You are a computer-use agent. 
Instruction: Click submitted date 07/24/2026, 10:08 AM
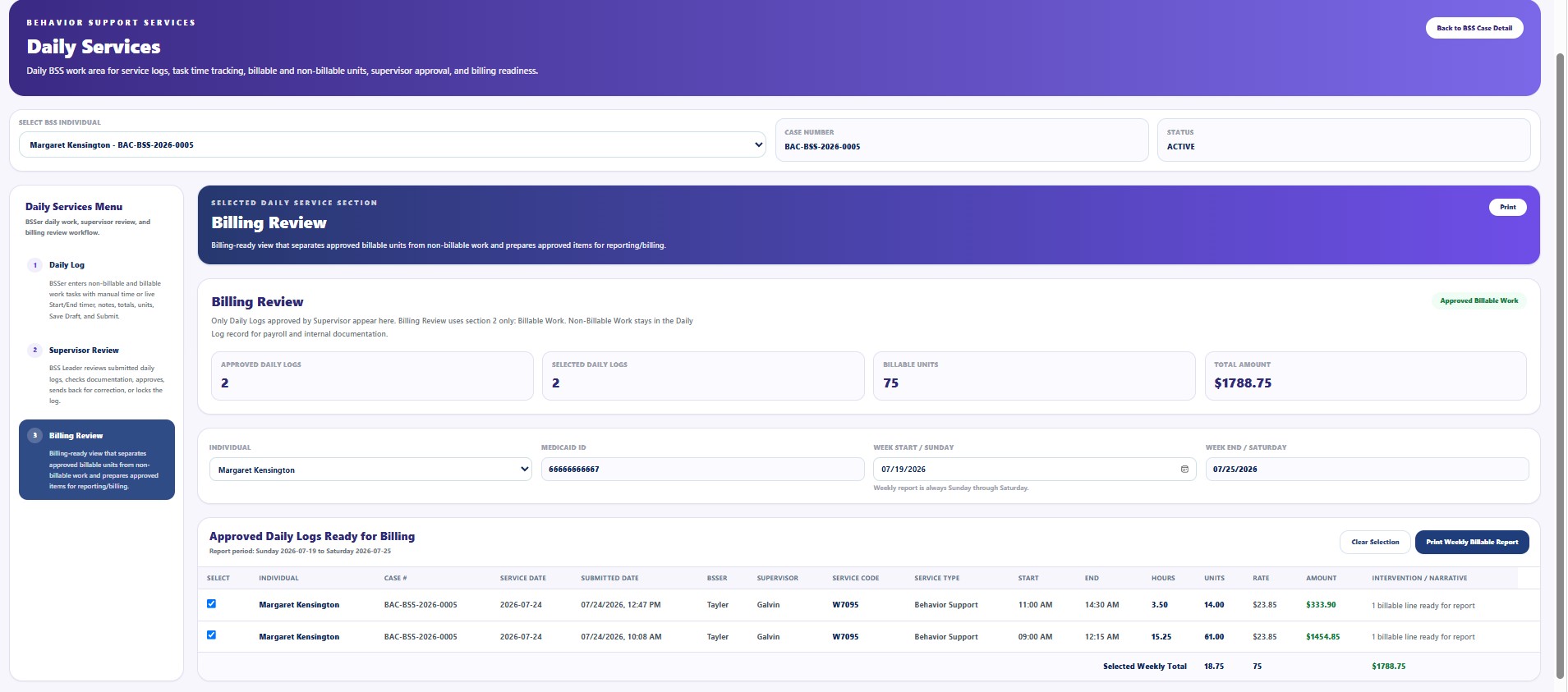(x=621, y=637)
